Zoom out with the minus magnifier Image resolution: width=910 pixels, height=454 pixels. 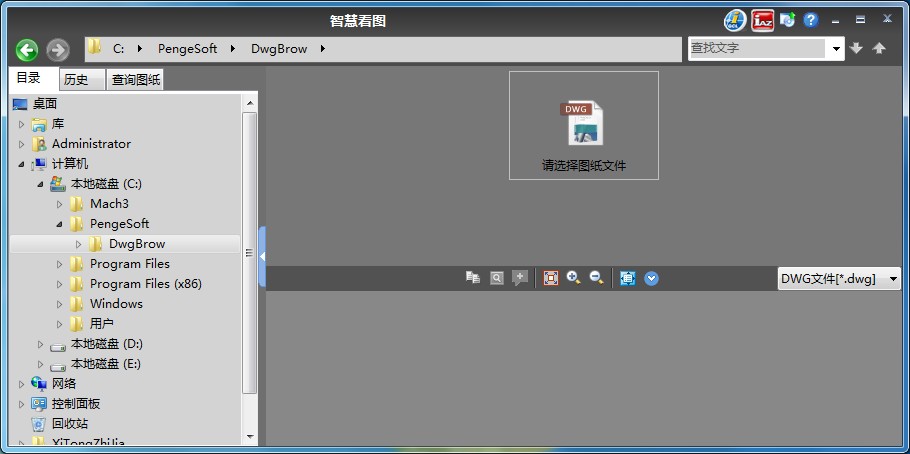point(597,278)
